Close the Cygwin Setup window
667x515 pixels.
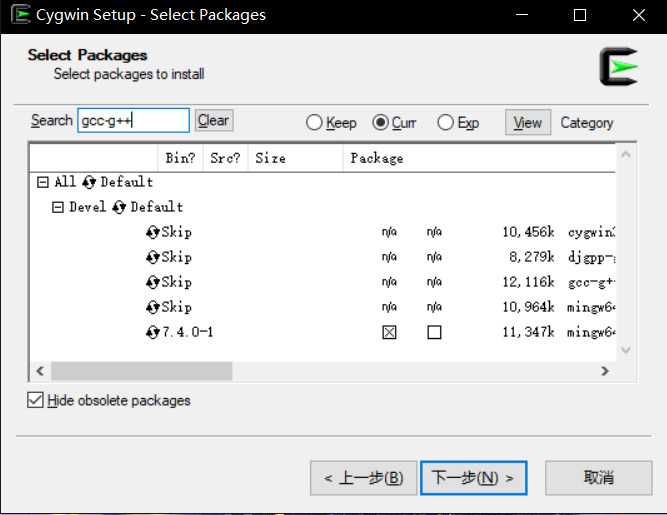(638, 15)
